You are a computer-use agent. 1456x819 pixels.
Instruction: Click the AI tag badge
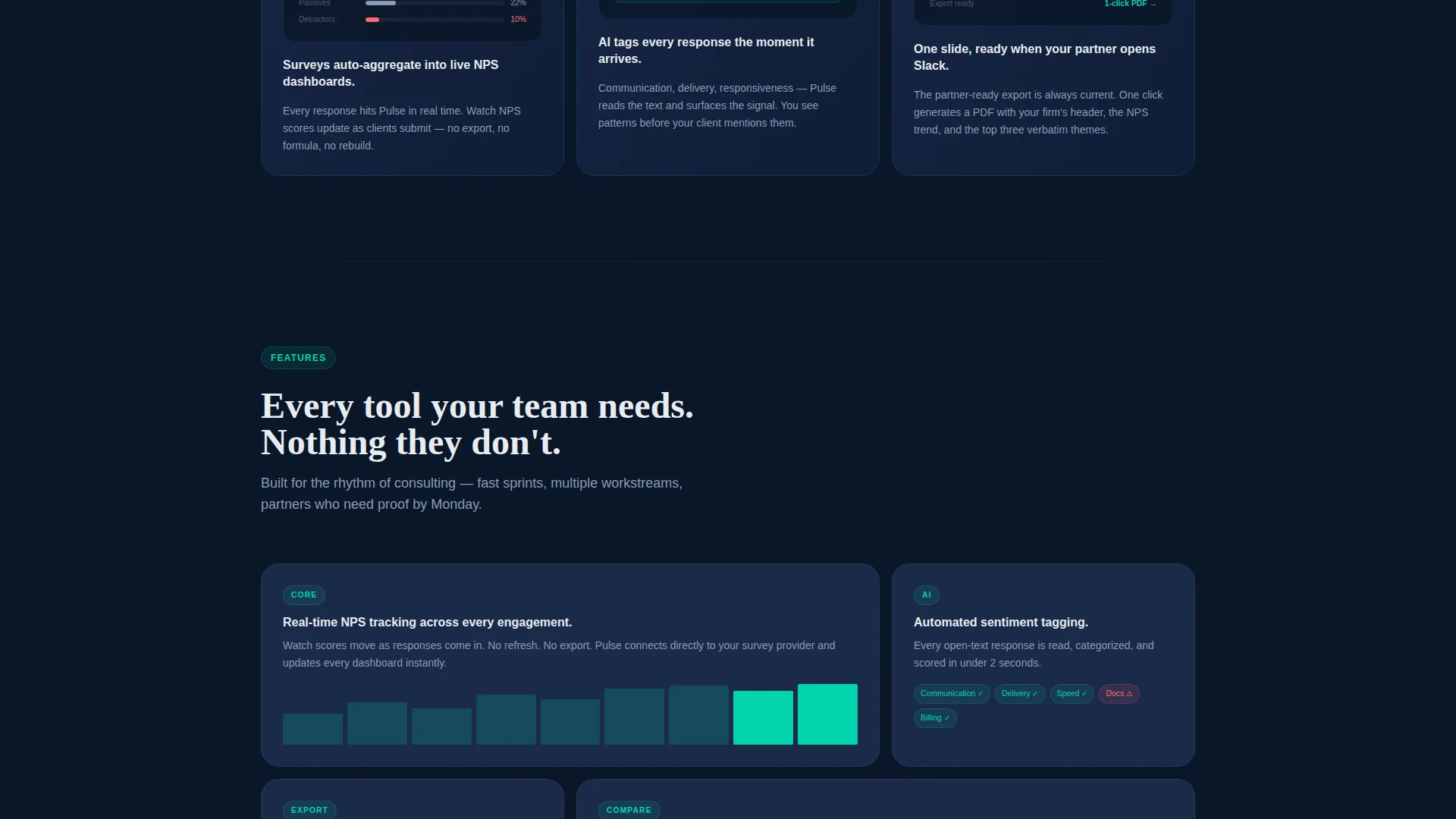926,595
